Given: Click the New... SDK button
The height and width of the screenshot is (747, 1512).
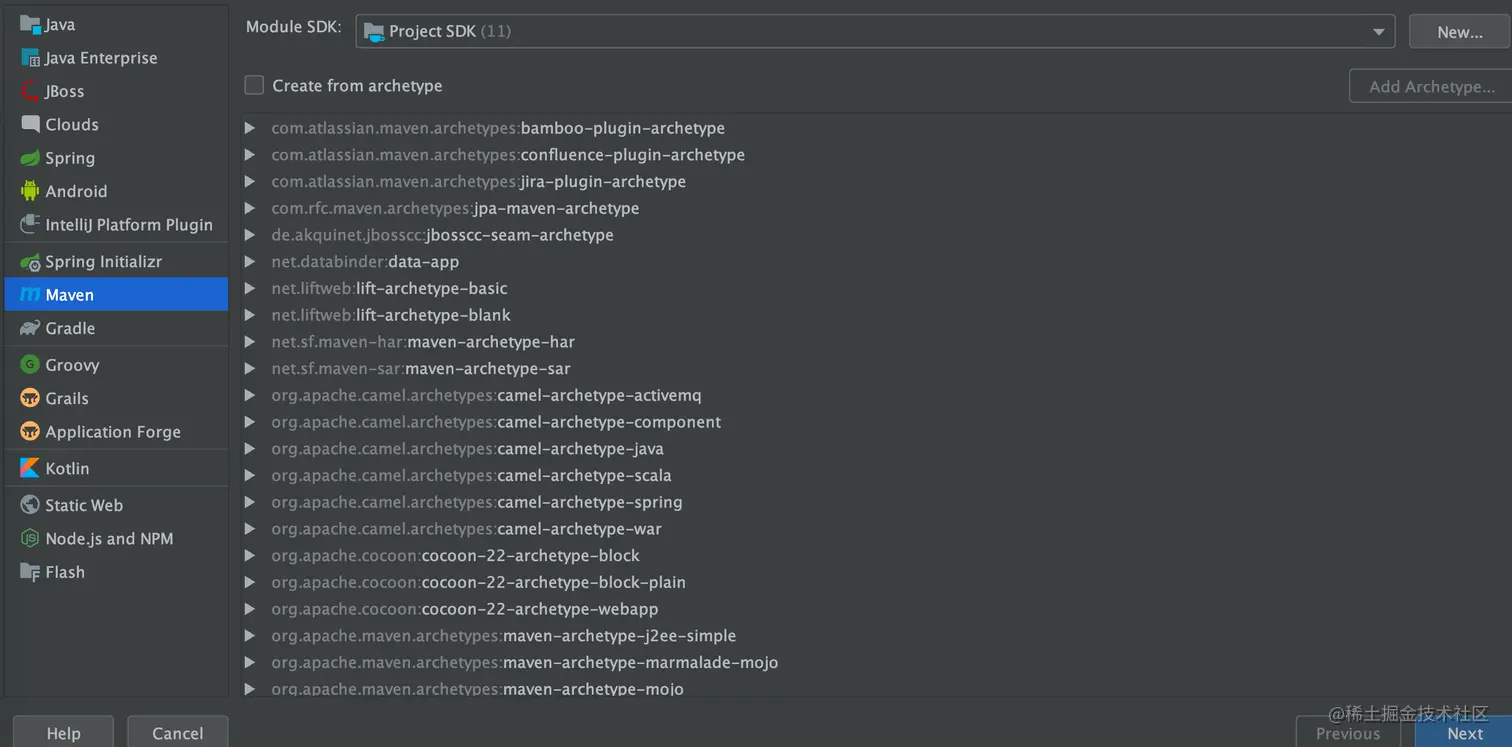Looking at the screenshot, I should coord(1459,32).
